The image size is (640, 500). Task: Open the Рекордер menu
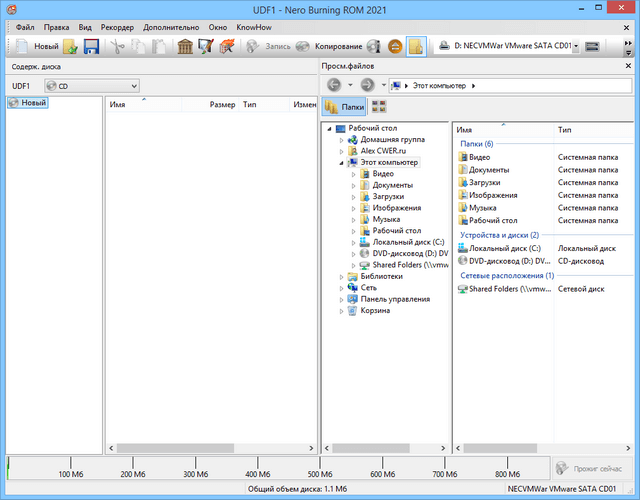(120, 26)
